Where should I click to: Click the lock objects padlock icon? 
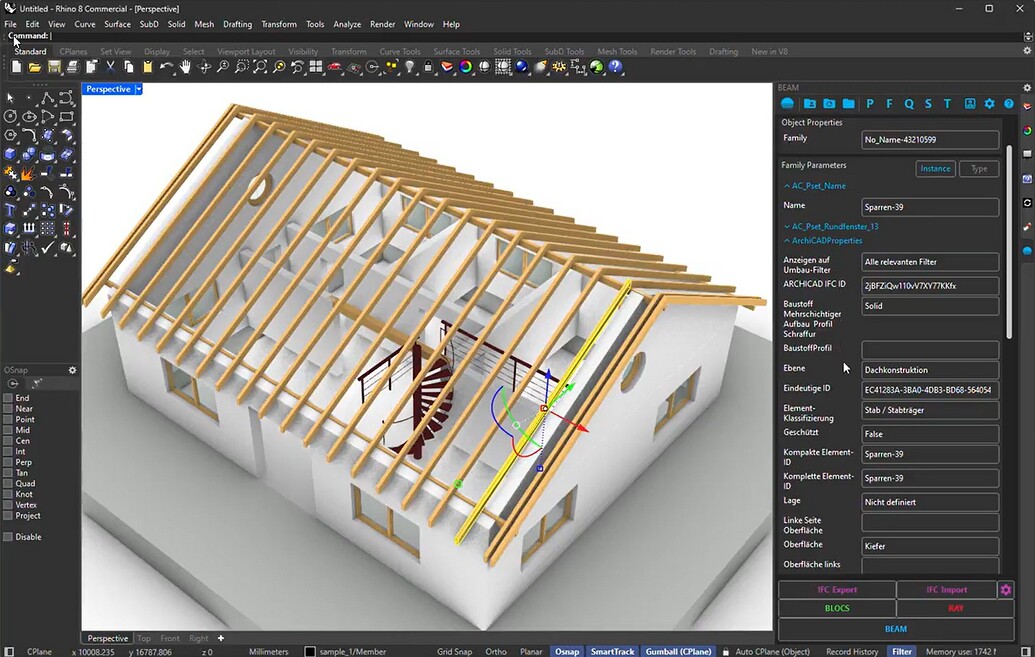(x=428, y=67)
